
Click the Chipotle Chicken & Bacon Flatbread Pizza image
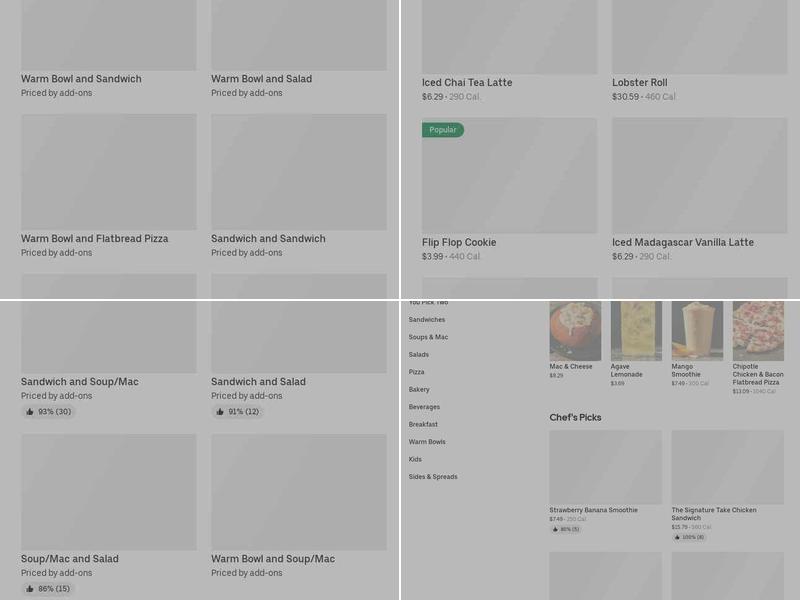(758, 331)
